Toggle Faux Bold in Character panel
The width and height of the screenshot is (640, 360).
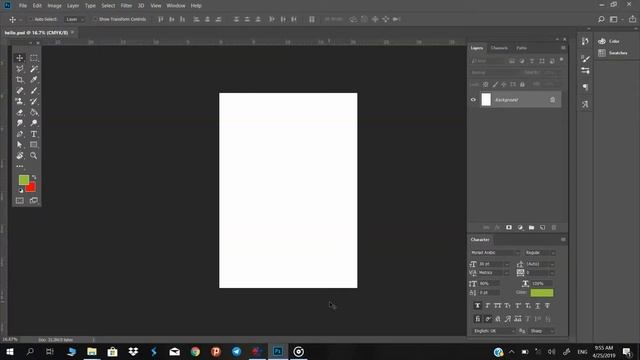(477, 305)
